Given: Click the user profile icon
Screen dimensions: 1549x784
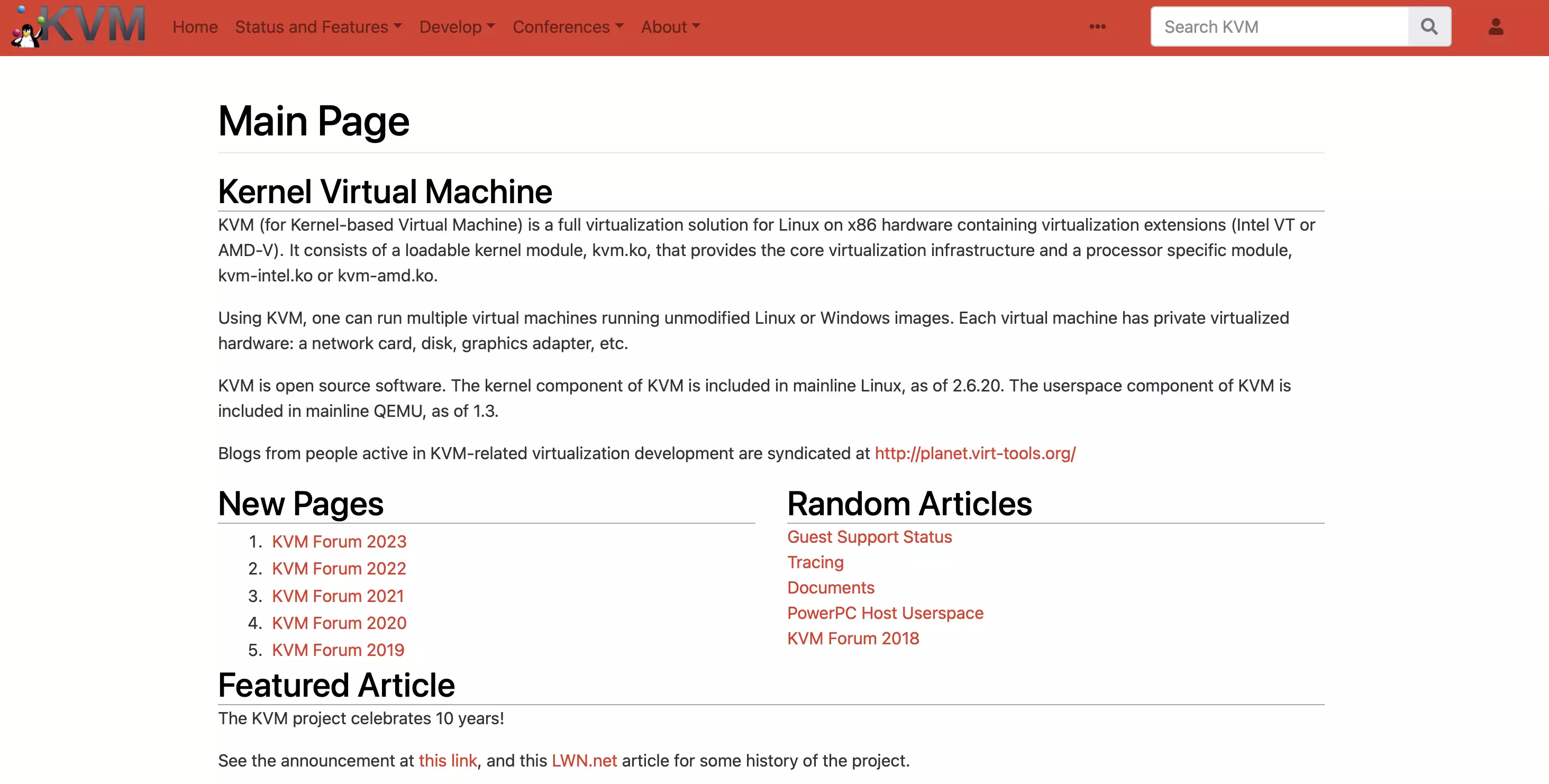Looking at the screenshot, I should pyautogui.click(x=1496, y=26).
